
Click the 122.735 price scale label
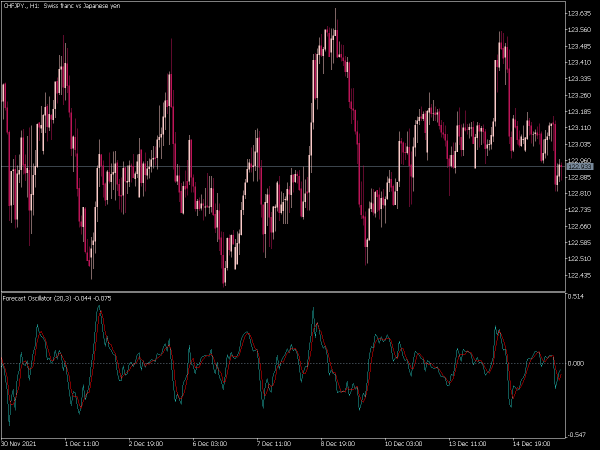[579, 210]
